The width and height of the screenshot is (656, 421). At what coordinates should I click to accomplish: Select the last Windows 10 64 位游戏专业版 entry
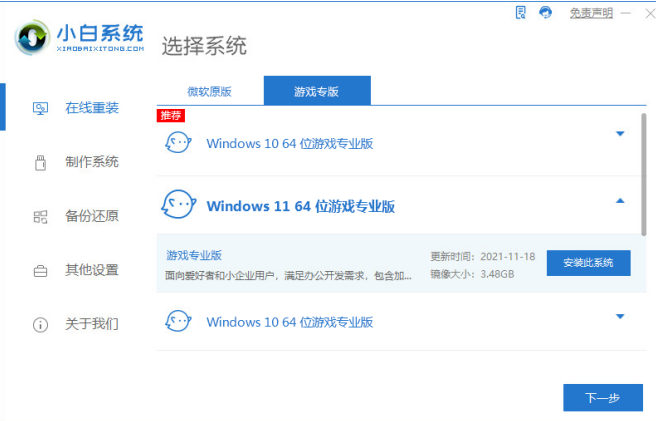tap(290, 322)
